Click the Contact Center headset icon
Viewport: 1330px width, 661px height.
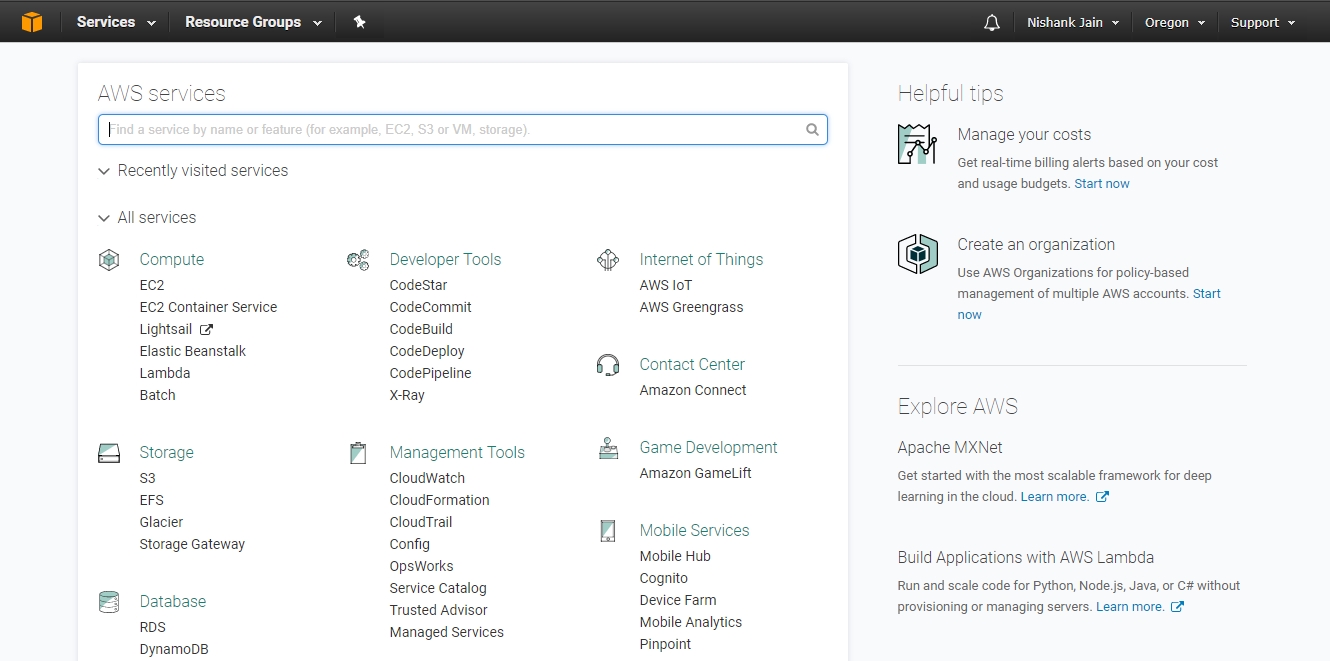tap(607, 365)
